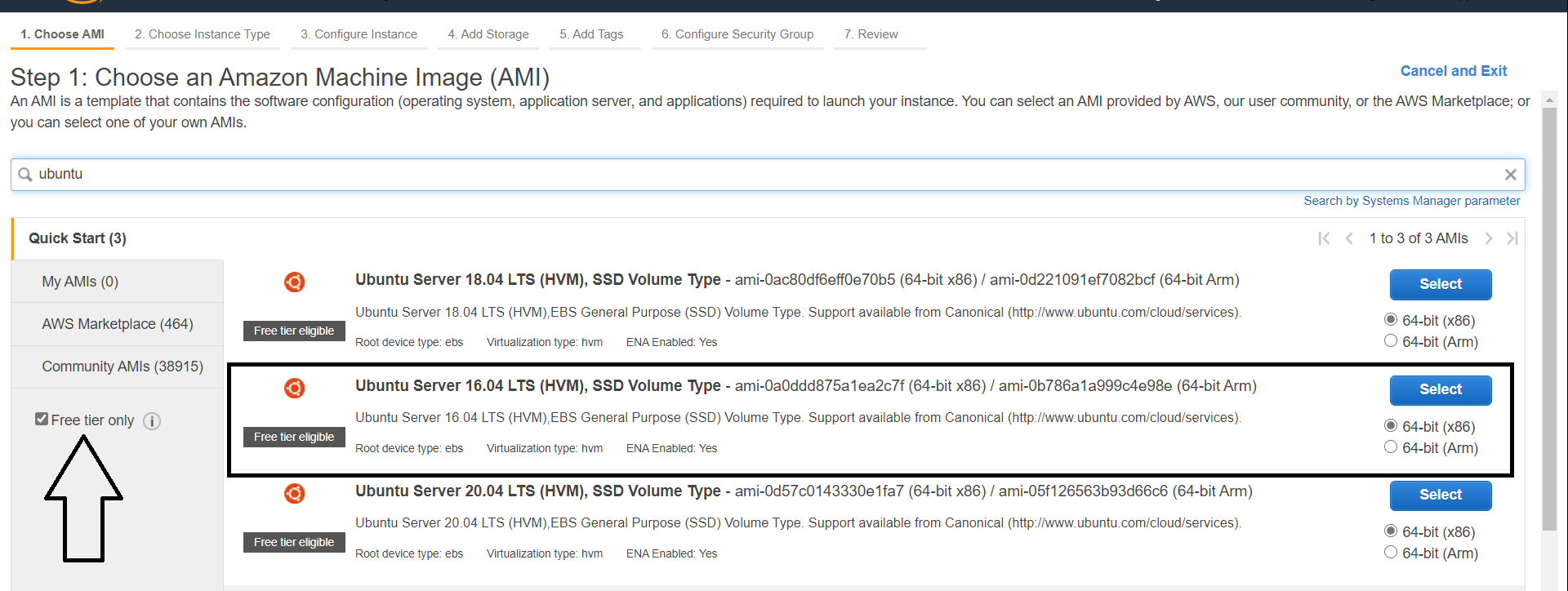Choose 64-bit (Arm) for Ubuntu 18.04
The width and height of the screenshot is (1568, 591).
coord(1391,341)
